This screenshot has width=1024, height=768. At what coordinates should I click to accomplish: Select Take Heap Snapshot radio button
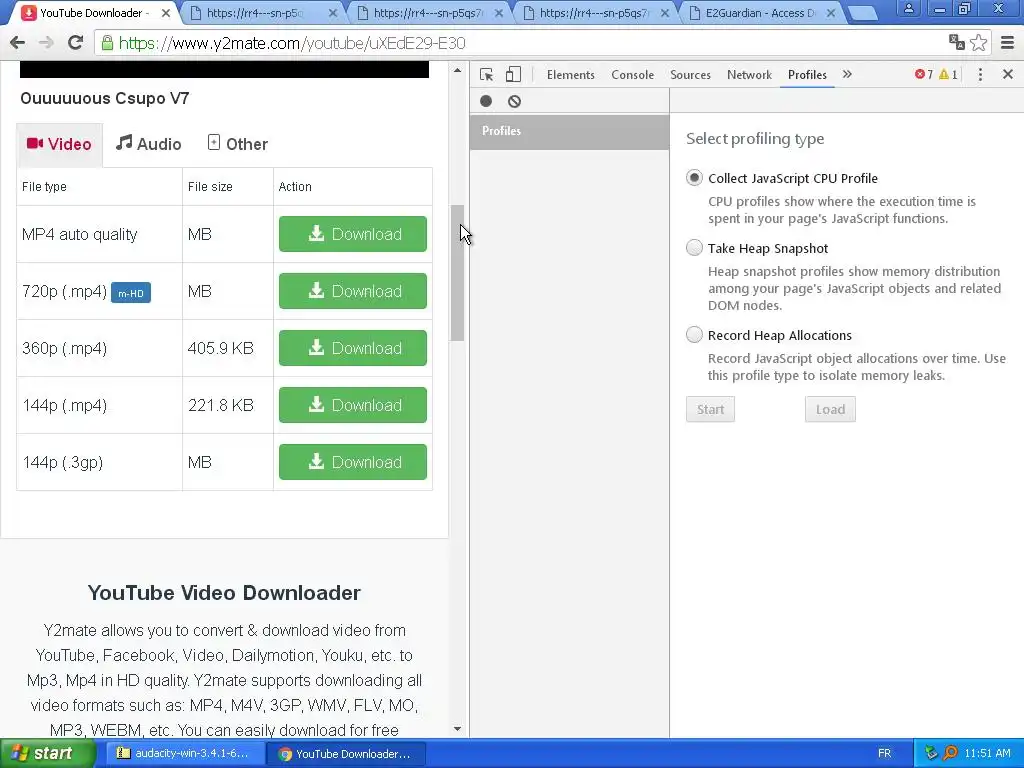tap(694, 248)
